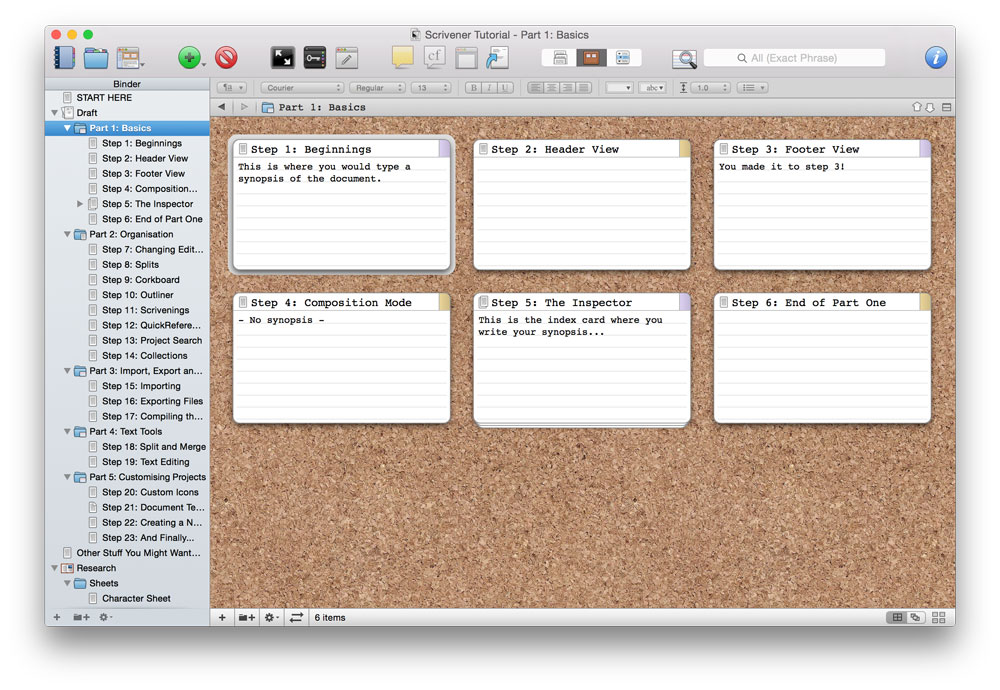The height and width of the screenshot is (690, 1000).
Task: Toggle bold formatting
Action: point(473,87)
